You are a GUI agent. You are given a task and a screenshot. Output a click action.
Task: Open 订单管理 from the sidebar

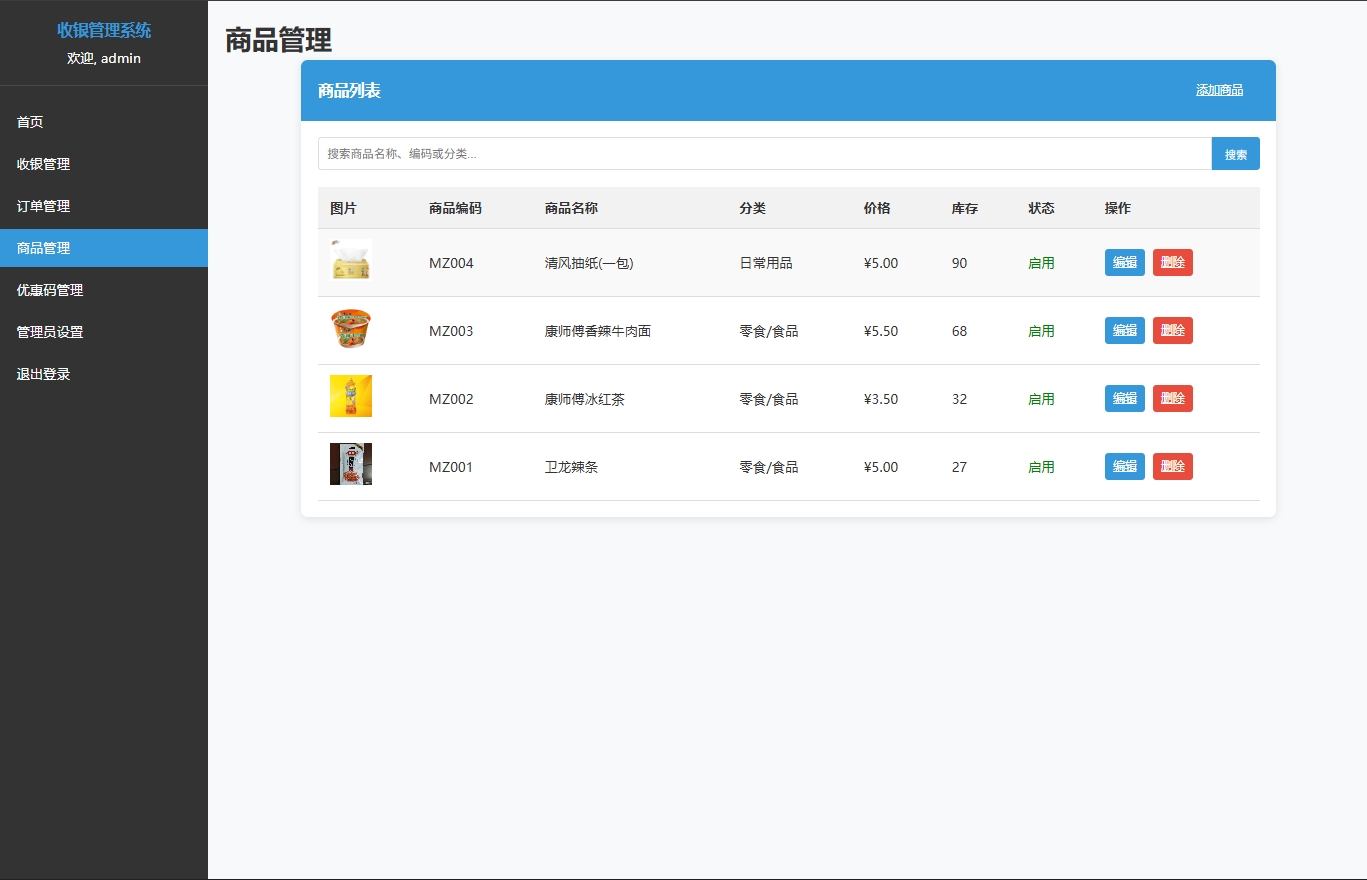(x=104, y=206)
